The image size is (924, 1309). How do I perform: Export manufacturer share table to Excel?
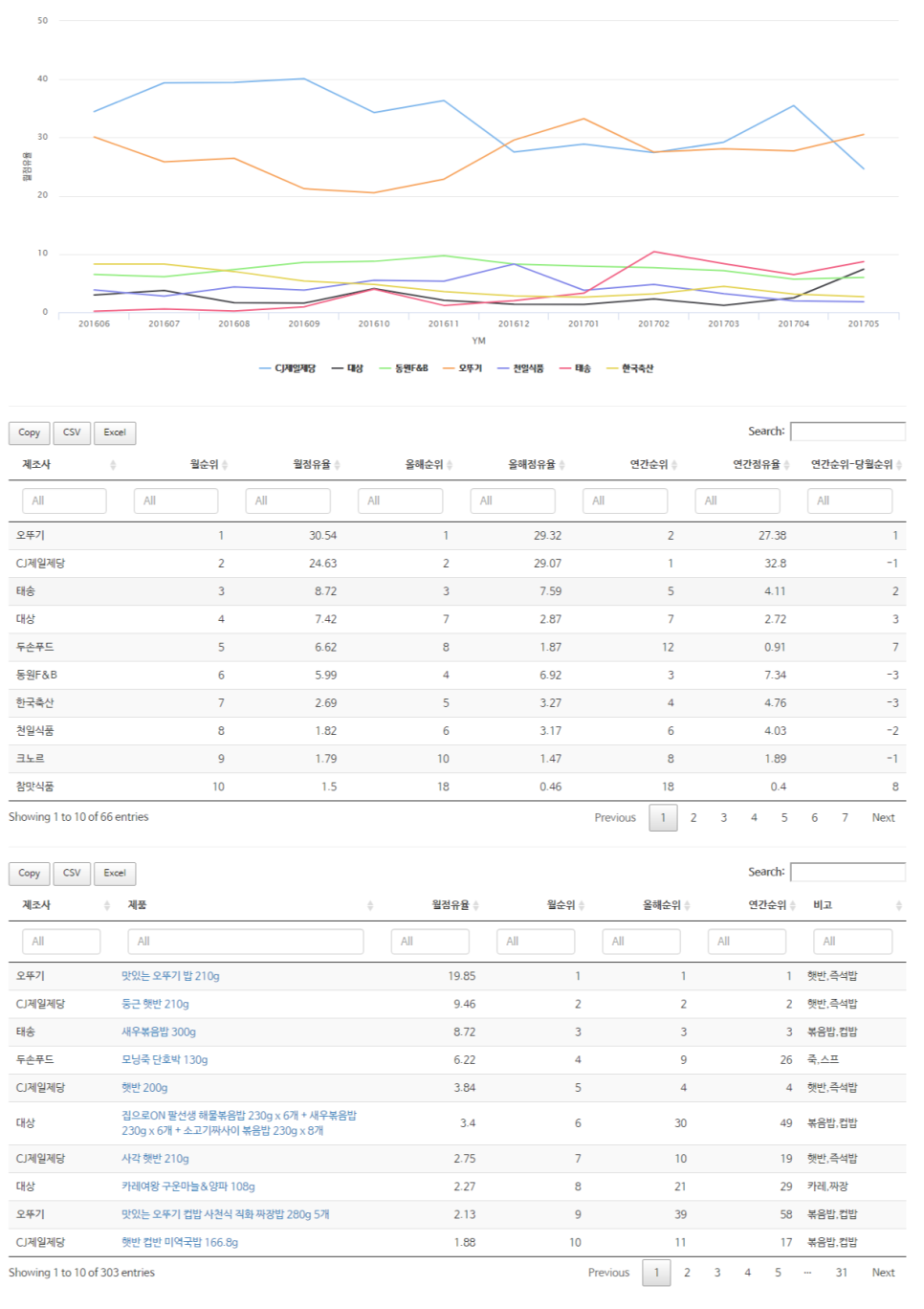pos(115,433)
